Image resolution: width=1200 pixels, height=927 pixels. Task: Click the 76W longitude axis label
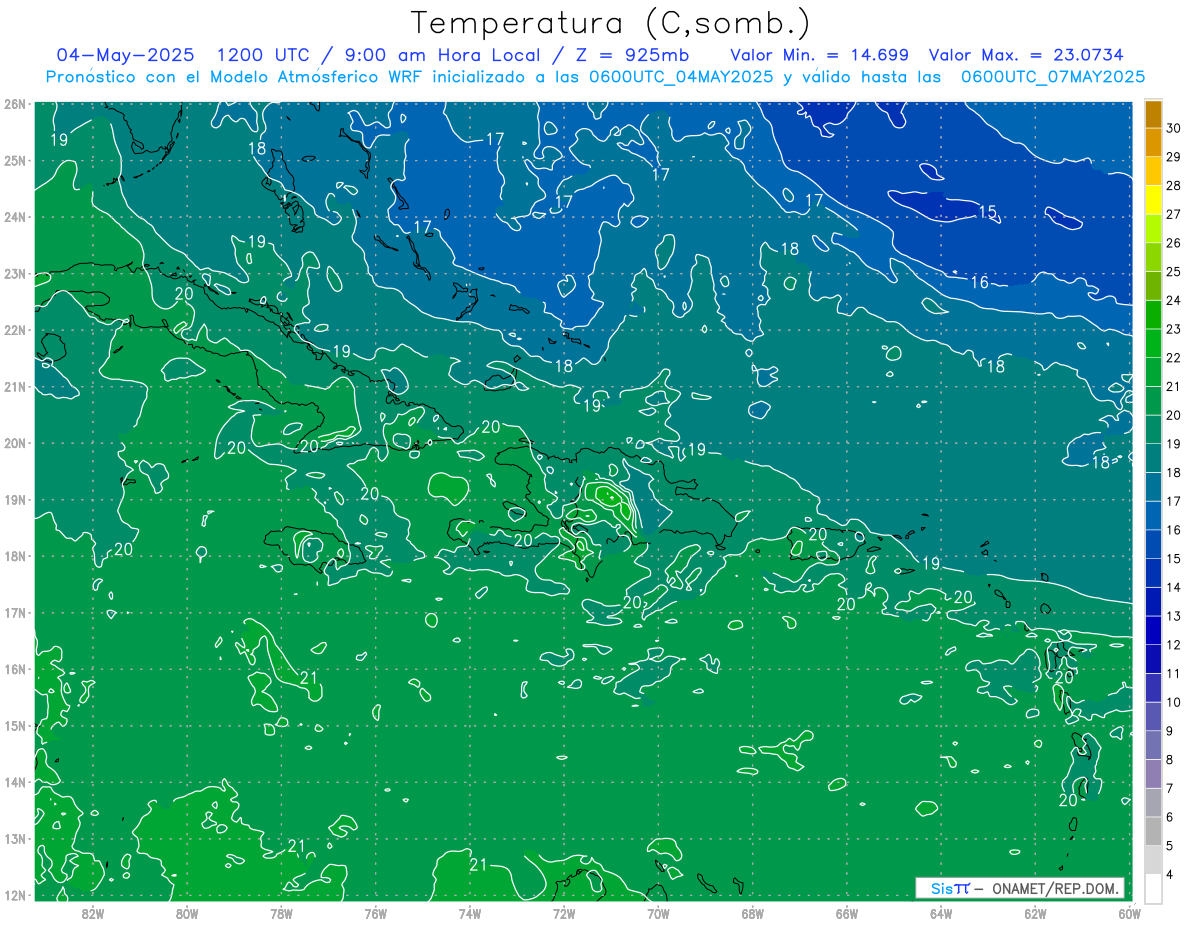coord(375,913)
